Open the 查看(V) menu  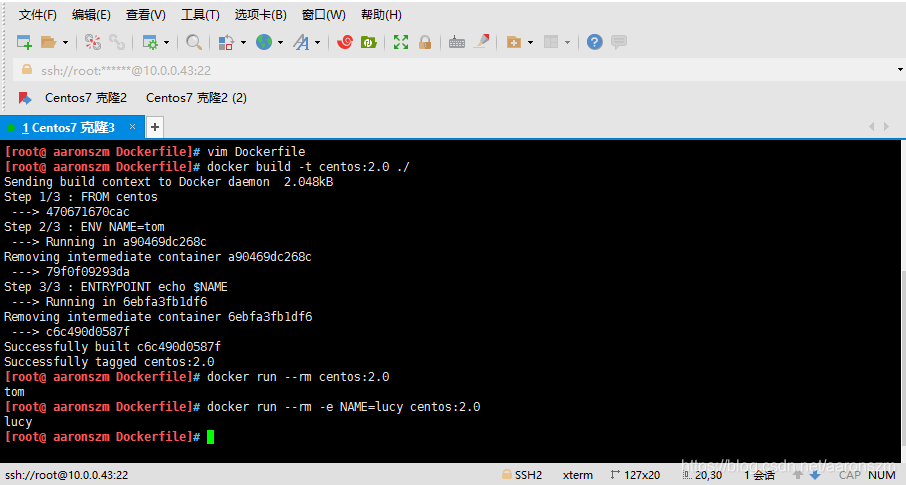click(x=146, y=15)
